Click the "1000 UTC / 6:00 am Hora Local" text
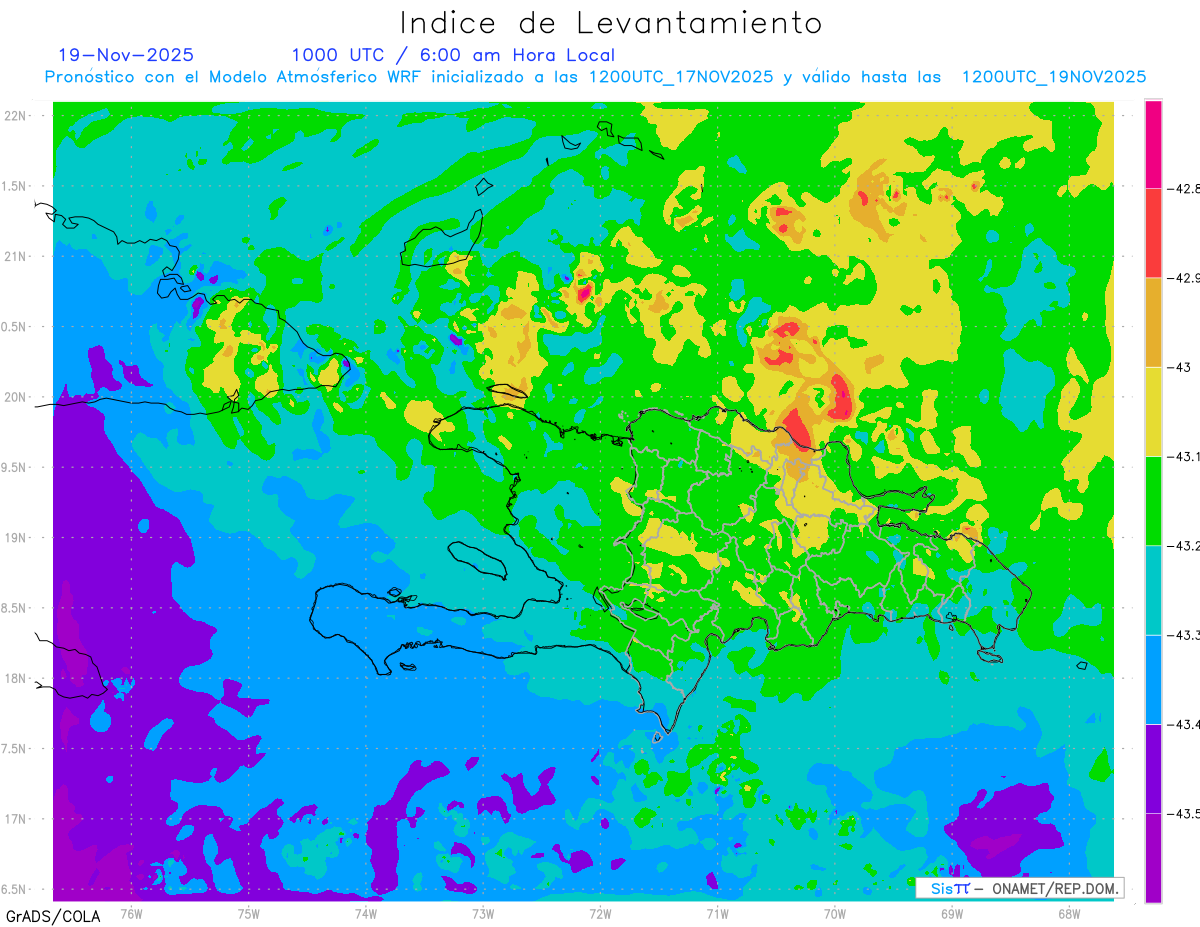This screenshot has height=927, width=1200. tap(453, 55)
